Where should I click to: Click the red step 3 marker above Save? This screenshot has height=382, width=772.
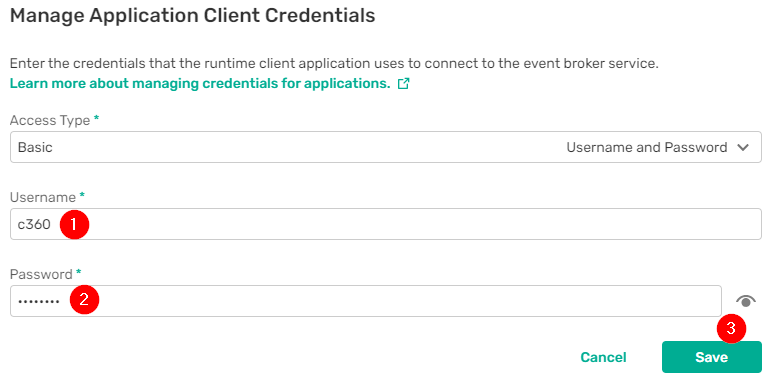click(x=731, y=328)
